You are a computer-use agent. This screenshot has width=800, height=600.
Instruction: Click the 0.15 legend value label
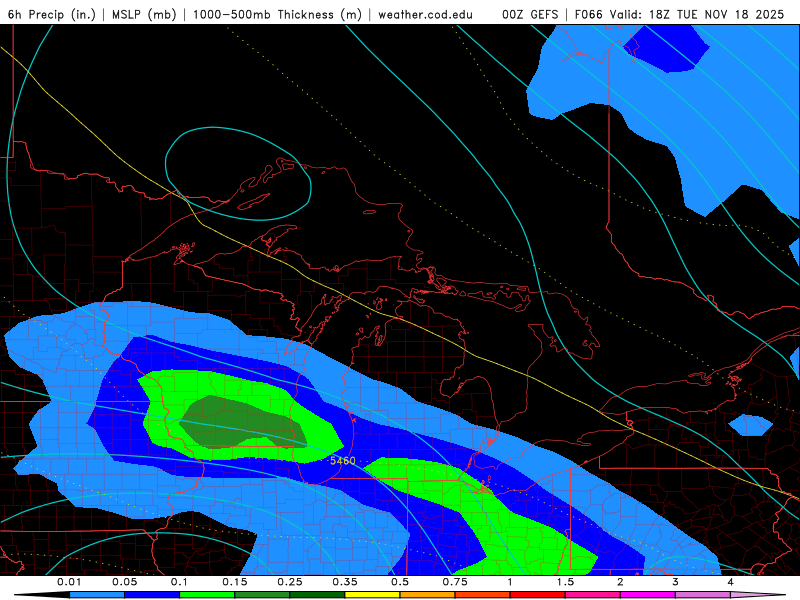(x=235, y=582)
